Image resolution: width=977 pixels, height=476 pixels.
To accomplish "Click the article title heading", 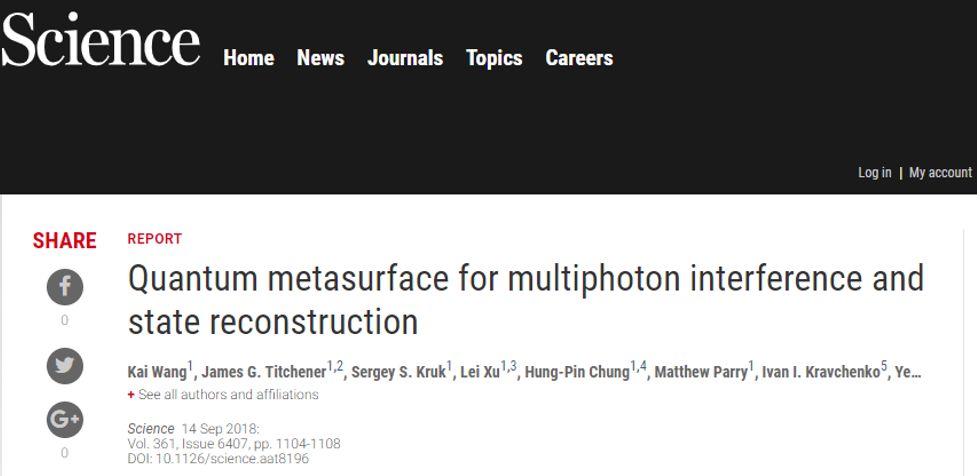I will (x=525, y=299).
